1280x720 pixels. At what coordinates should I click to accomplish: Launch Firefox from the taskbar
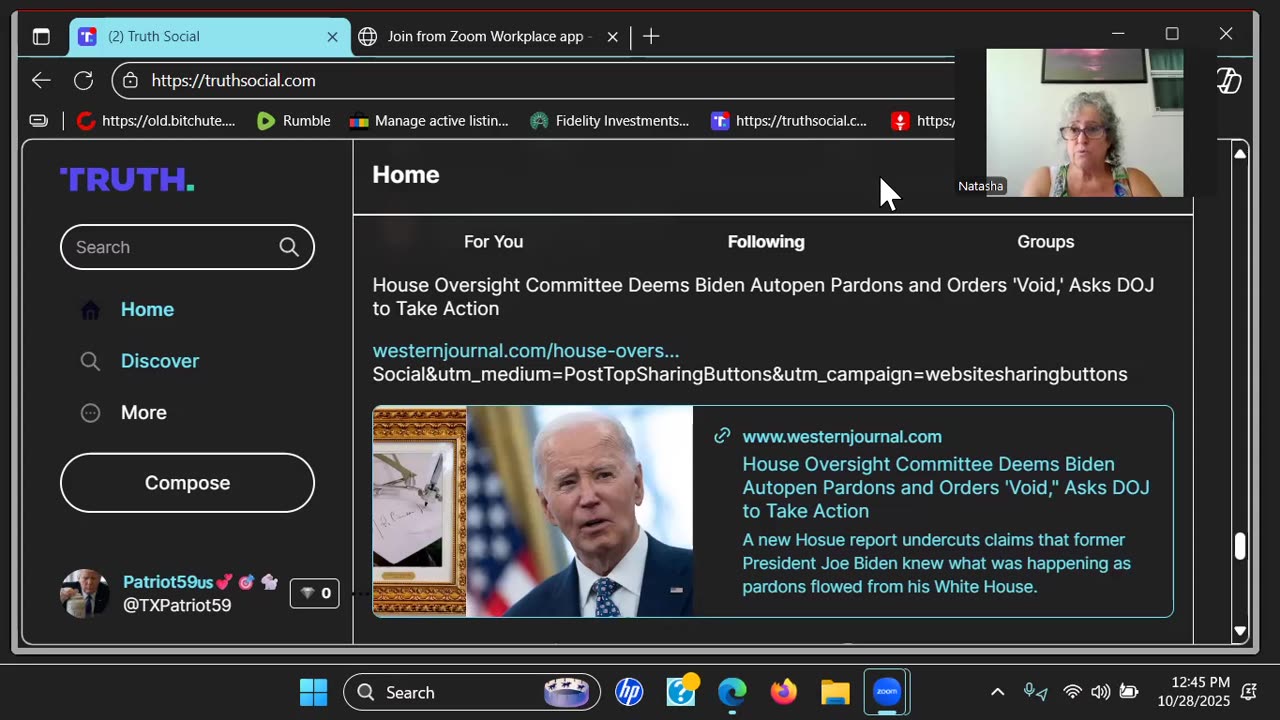pyautogui.click(x=784, y=692)
